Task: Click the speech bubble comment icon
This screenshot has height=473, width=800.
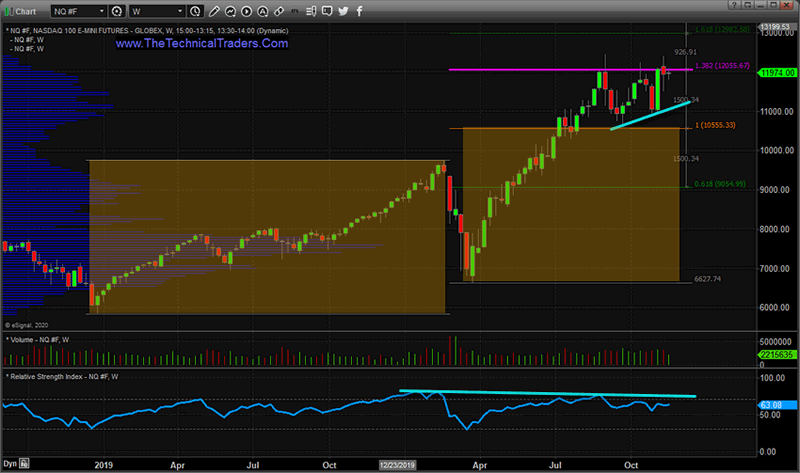Action: coord(327,11)
